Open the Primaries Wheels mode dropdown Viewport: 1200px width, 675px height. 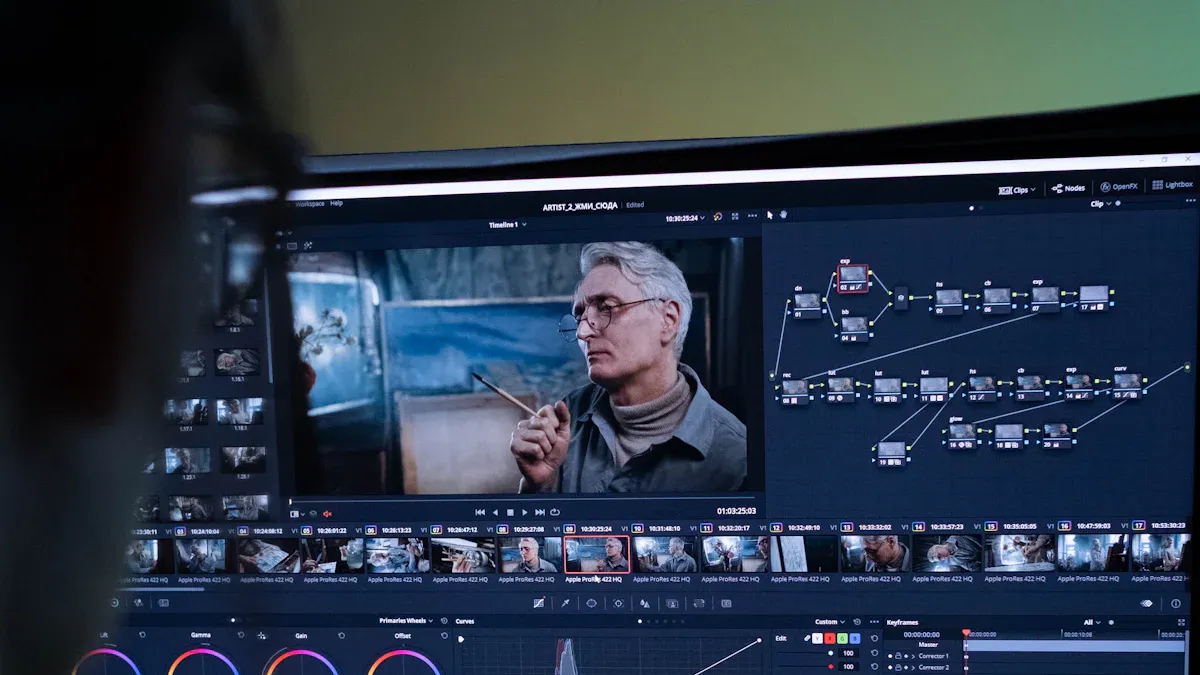(x=406, y=621)
